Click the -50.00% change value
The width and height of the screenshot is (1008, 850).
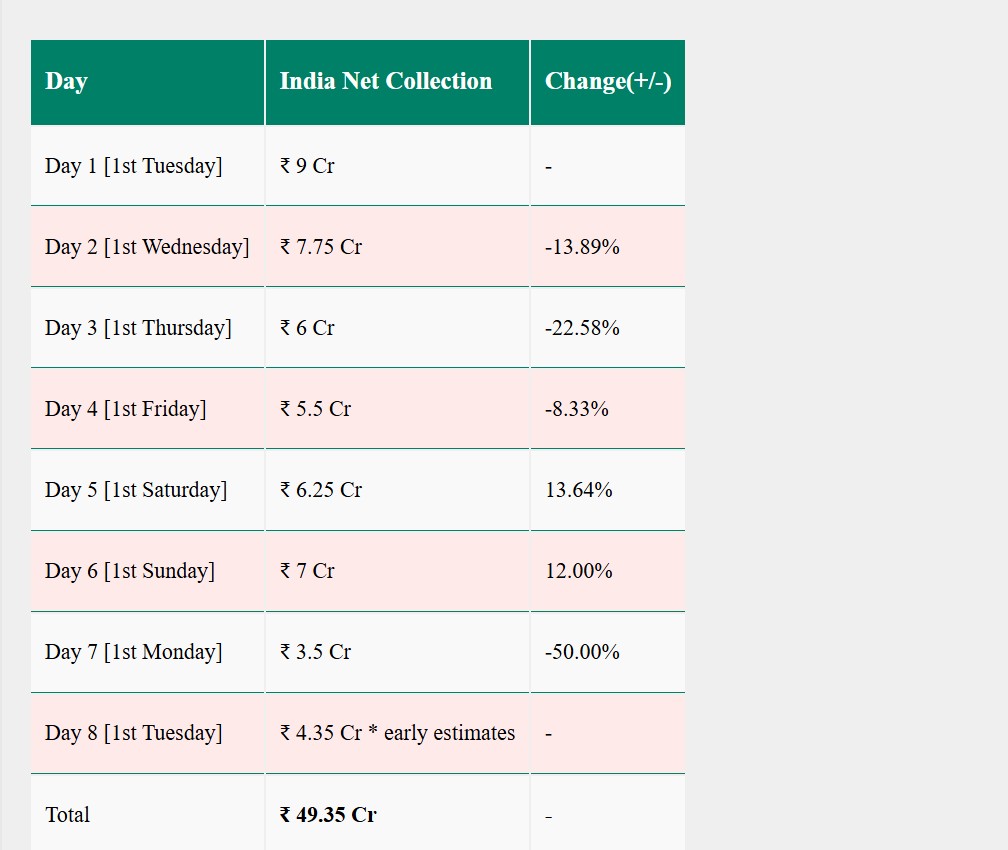pos(582,652)
